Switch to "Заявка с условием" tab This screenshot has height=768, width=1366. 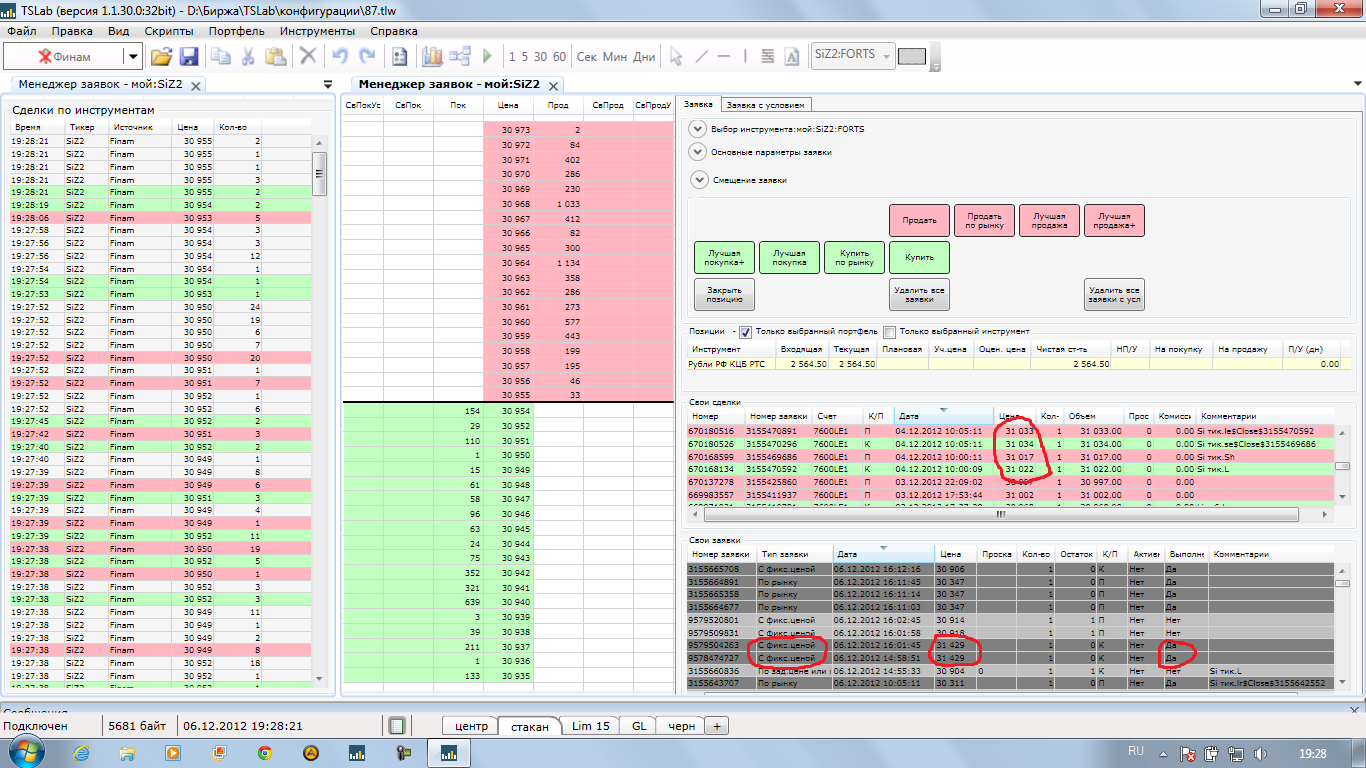coord(765,105)
